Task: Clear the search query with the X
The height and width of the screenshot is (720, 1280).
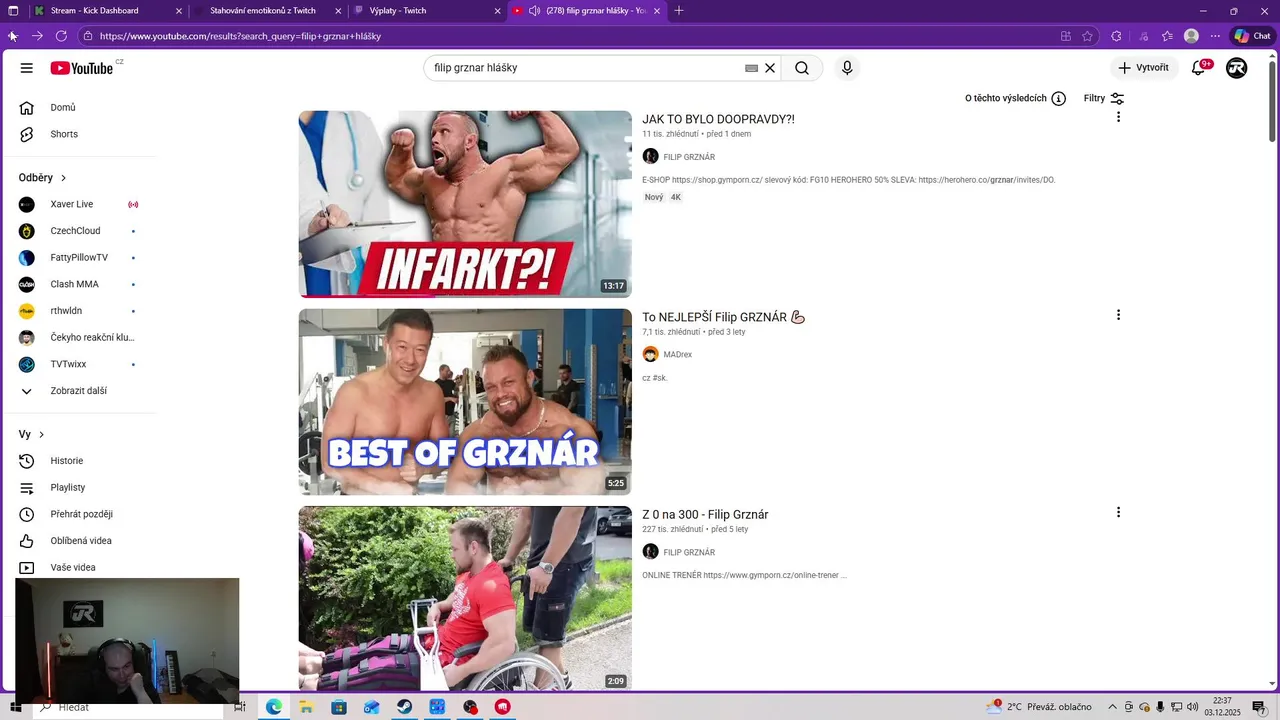Action: [x=770, y=68]
